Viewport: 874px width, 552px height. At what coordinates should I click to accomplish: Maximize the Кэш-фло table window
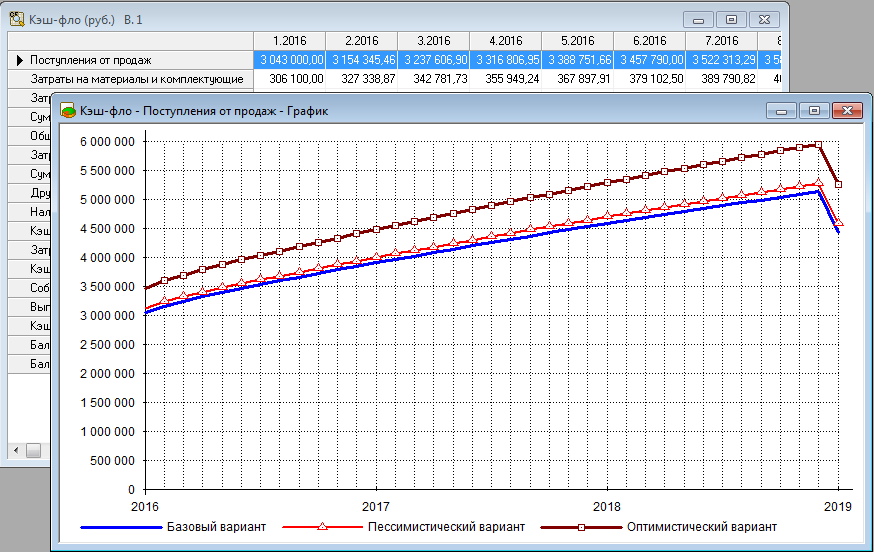coord(731,20)
